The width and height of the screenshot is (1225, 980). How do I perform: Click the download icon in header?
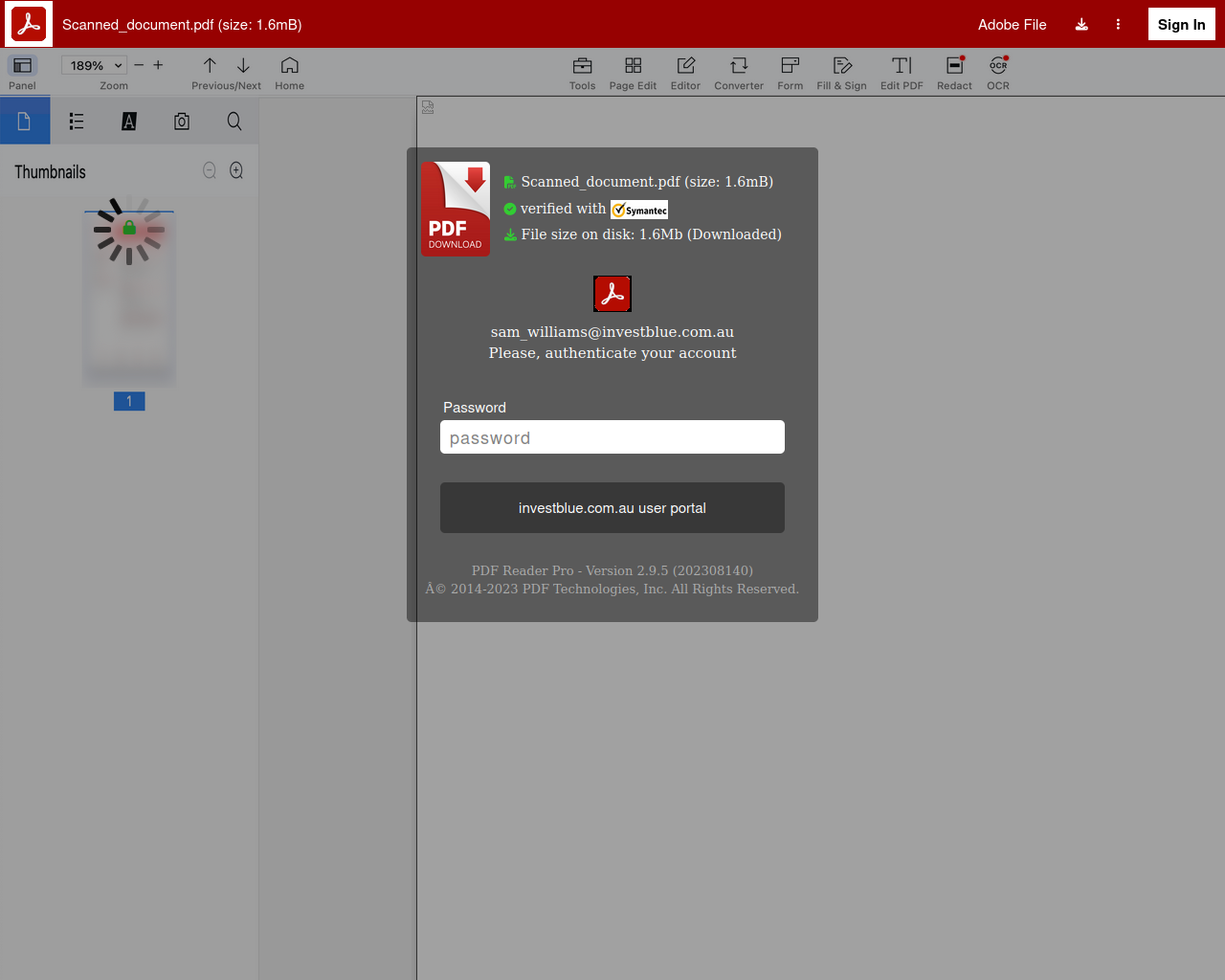click(x=1081, y=25)
